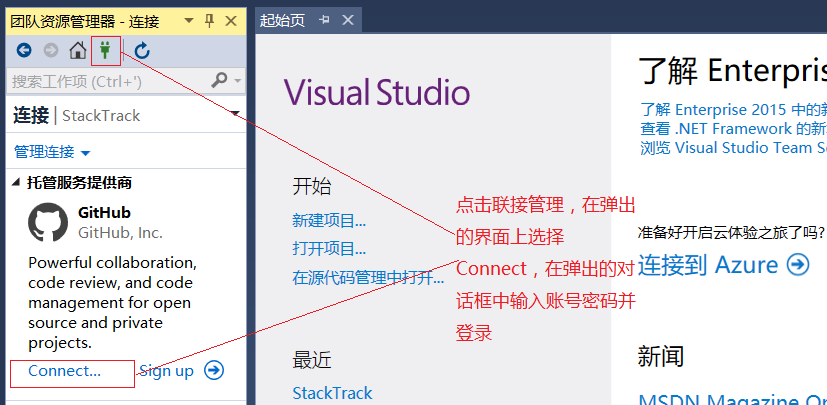Image resolution: width=827 pixels, height=405 pixels.
Task: Select the 起始页 tab
Action: [x=283, y=21]
